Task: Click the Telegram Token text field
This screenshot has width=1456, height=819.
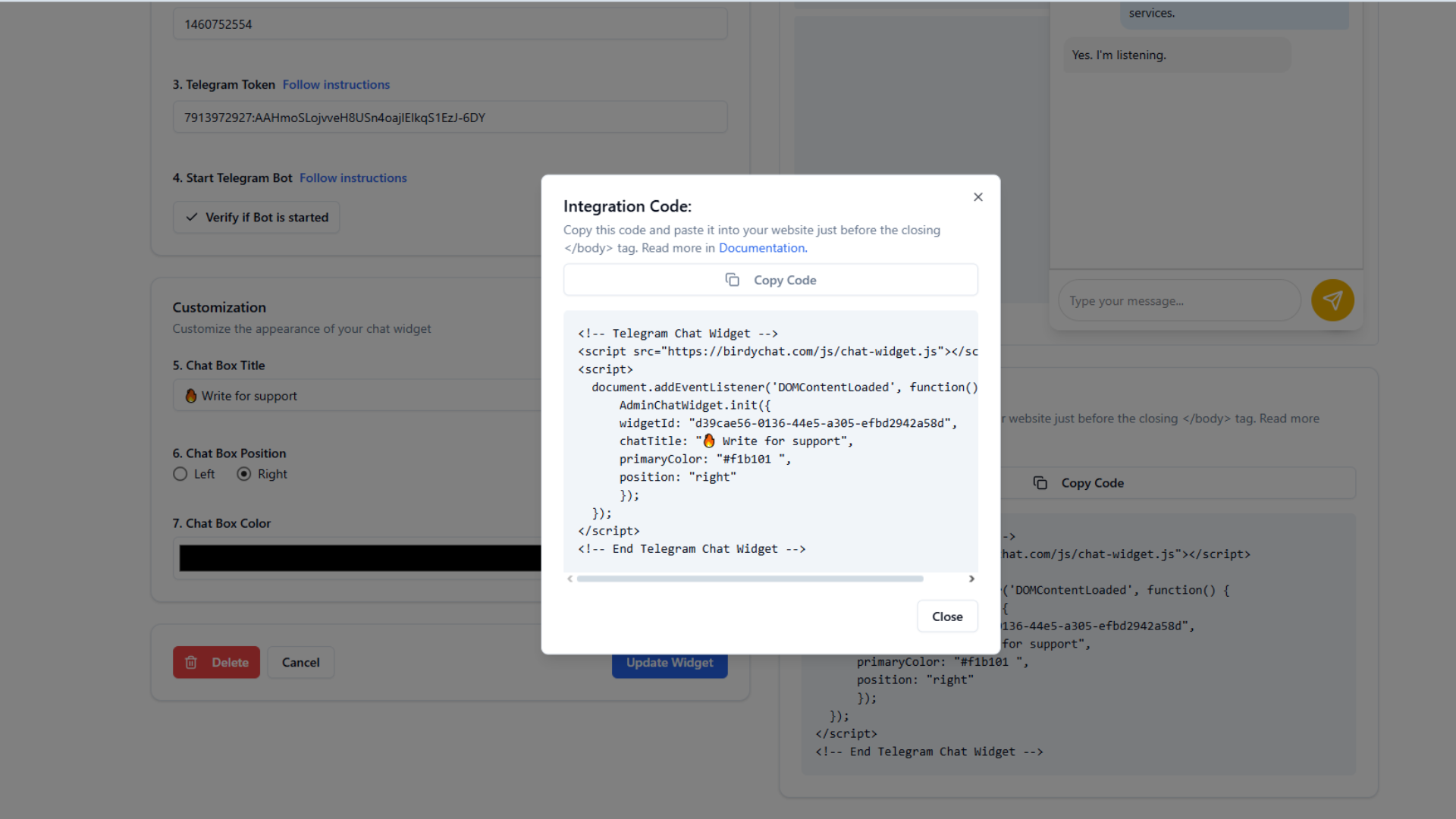Action: tap(450, 117)
